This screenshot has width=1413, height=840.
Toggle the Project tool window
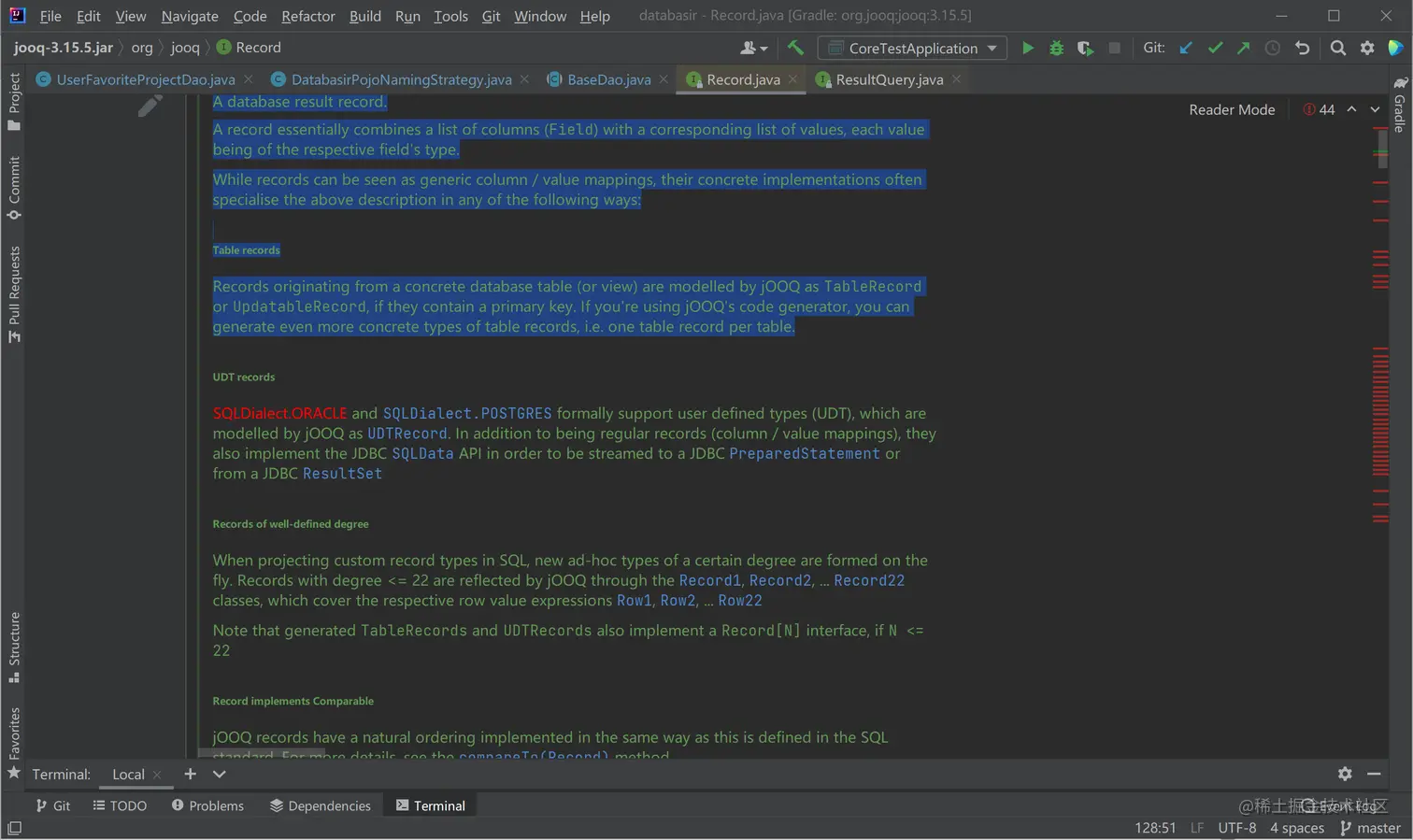tap(14, 102)
